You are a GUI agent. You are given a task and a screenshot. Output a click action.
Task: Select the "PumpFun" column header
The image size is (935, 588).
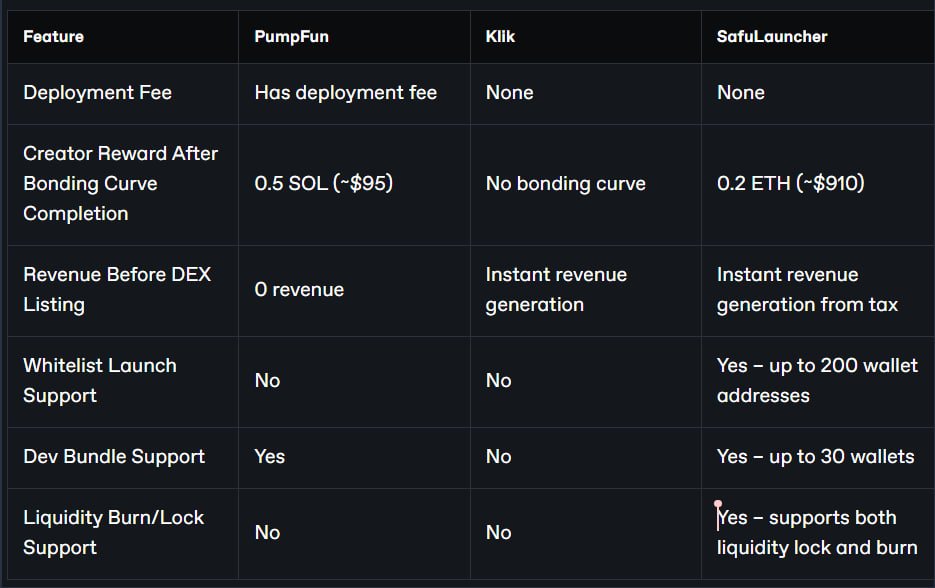point(291,36)
